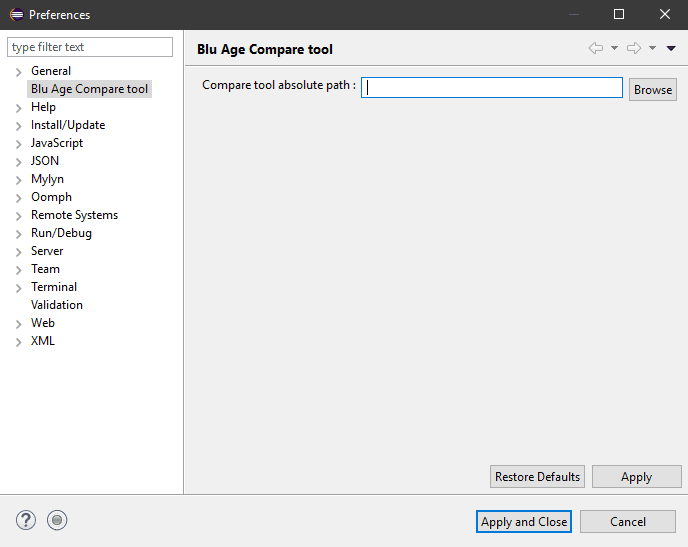The height and width of the screenshot is (547, 688).
Task: Open the view menu black triangle
Action: click(671, 48)
